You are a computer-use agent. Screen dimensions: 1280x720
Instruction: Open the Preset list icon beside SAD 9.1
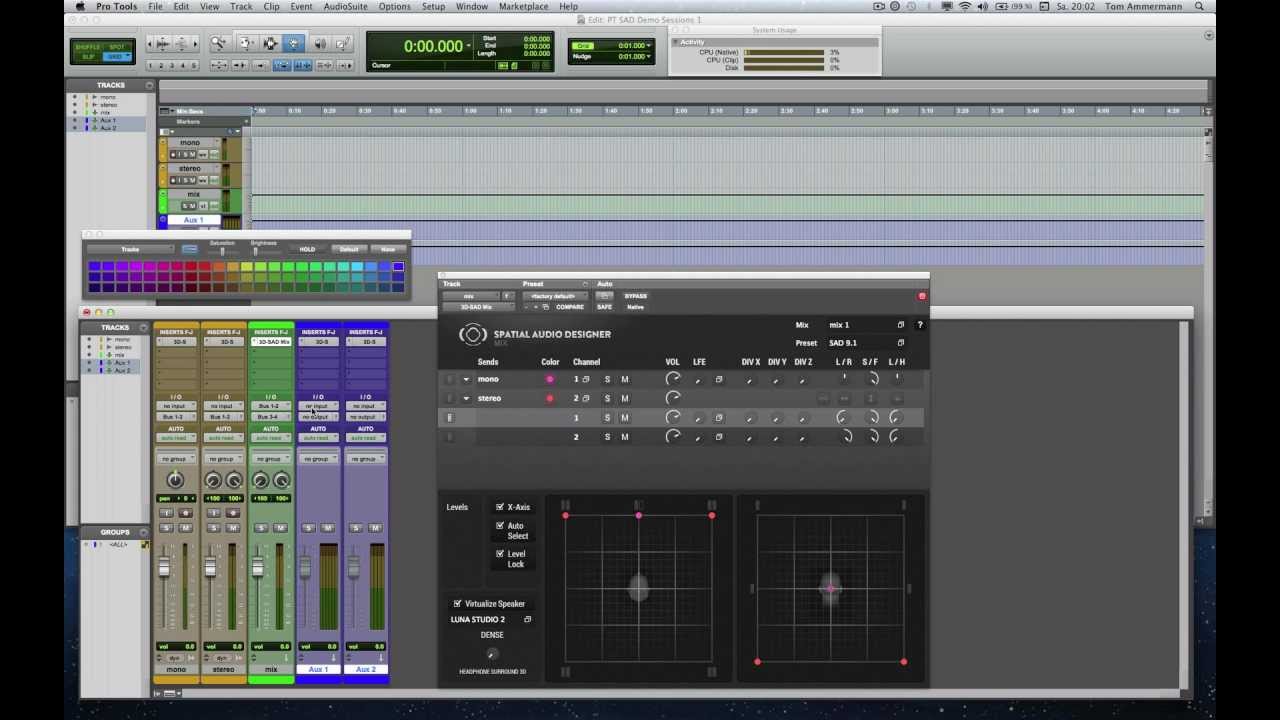(x=900, y=343)
